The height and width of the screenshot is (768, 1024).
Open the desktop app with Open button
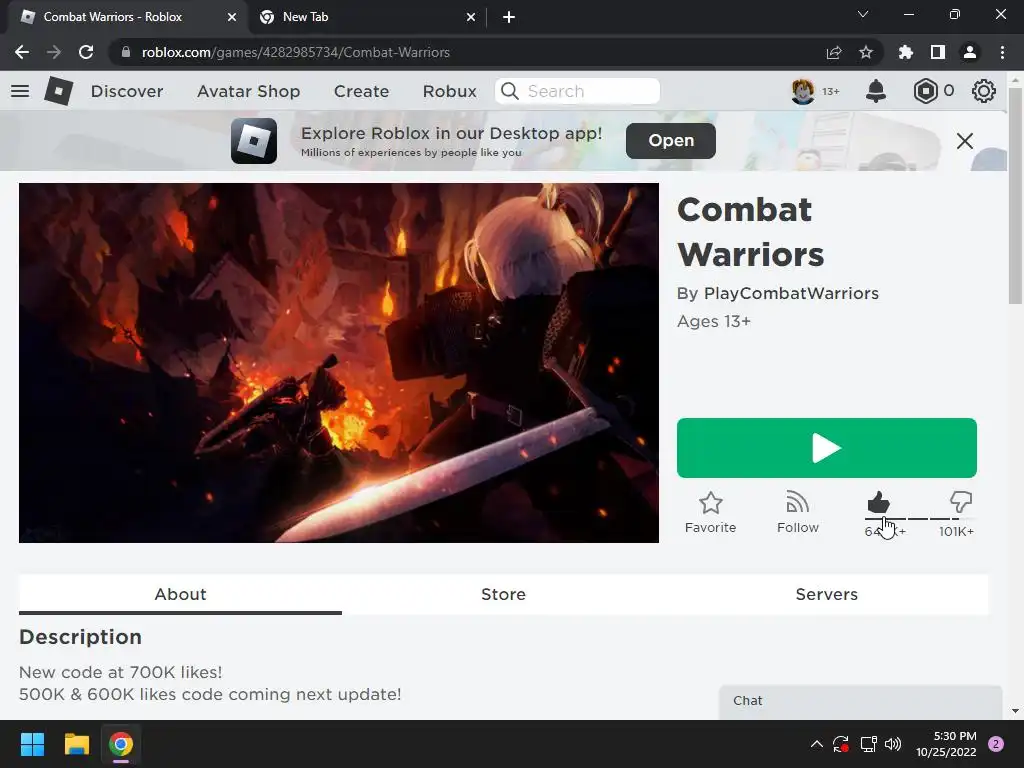671,140
